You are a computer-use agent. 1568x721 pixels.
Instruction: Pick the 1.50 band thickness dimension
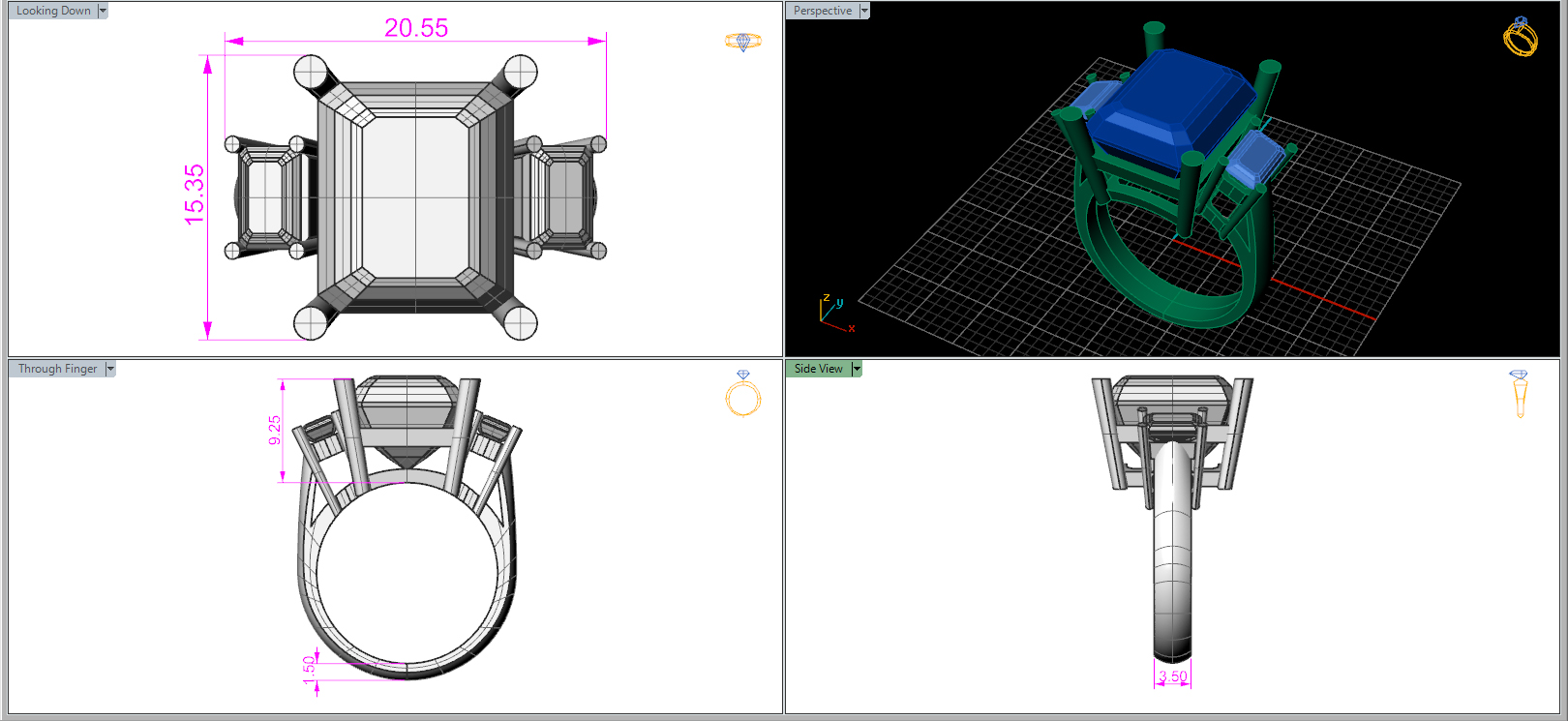tap(310, 670)
